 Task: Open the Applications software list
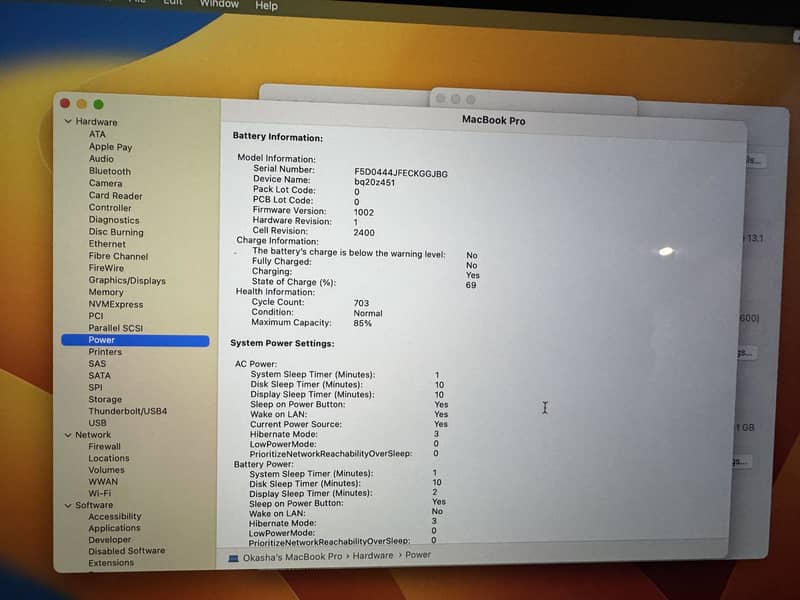[114, 528]
